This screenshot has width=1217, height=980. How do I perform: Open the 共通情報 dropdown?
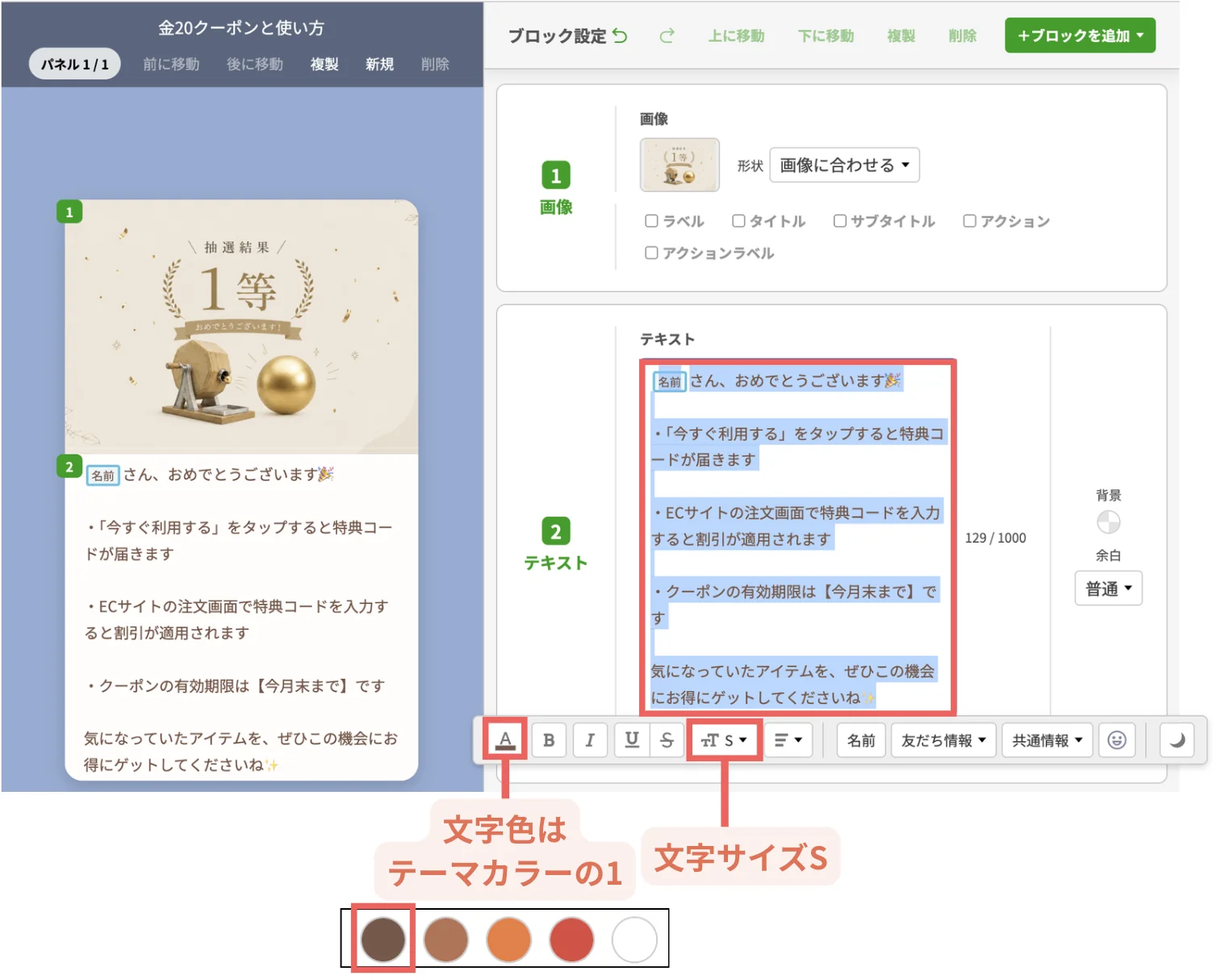pos(1048,740)
